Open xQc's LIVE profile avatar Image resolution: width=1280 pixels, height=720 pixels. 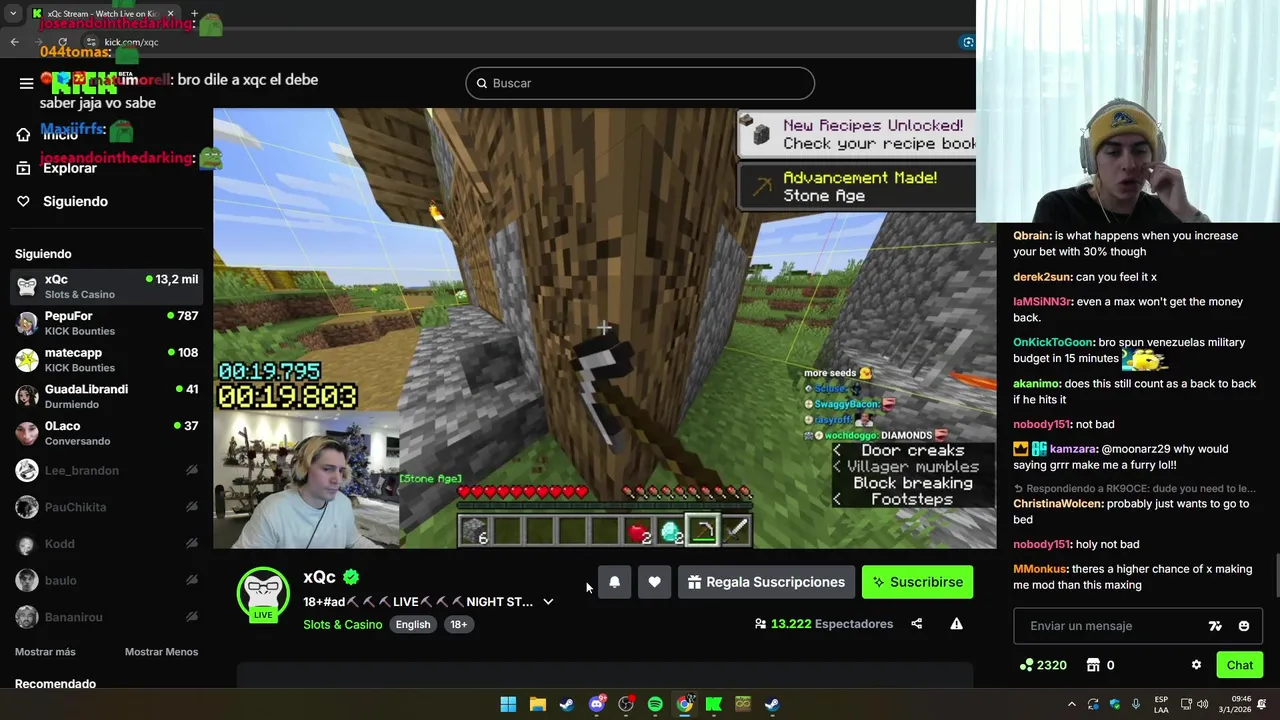(263, 594)
